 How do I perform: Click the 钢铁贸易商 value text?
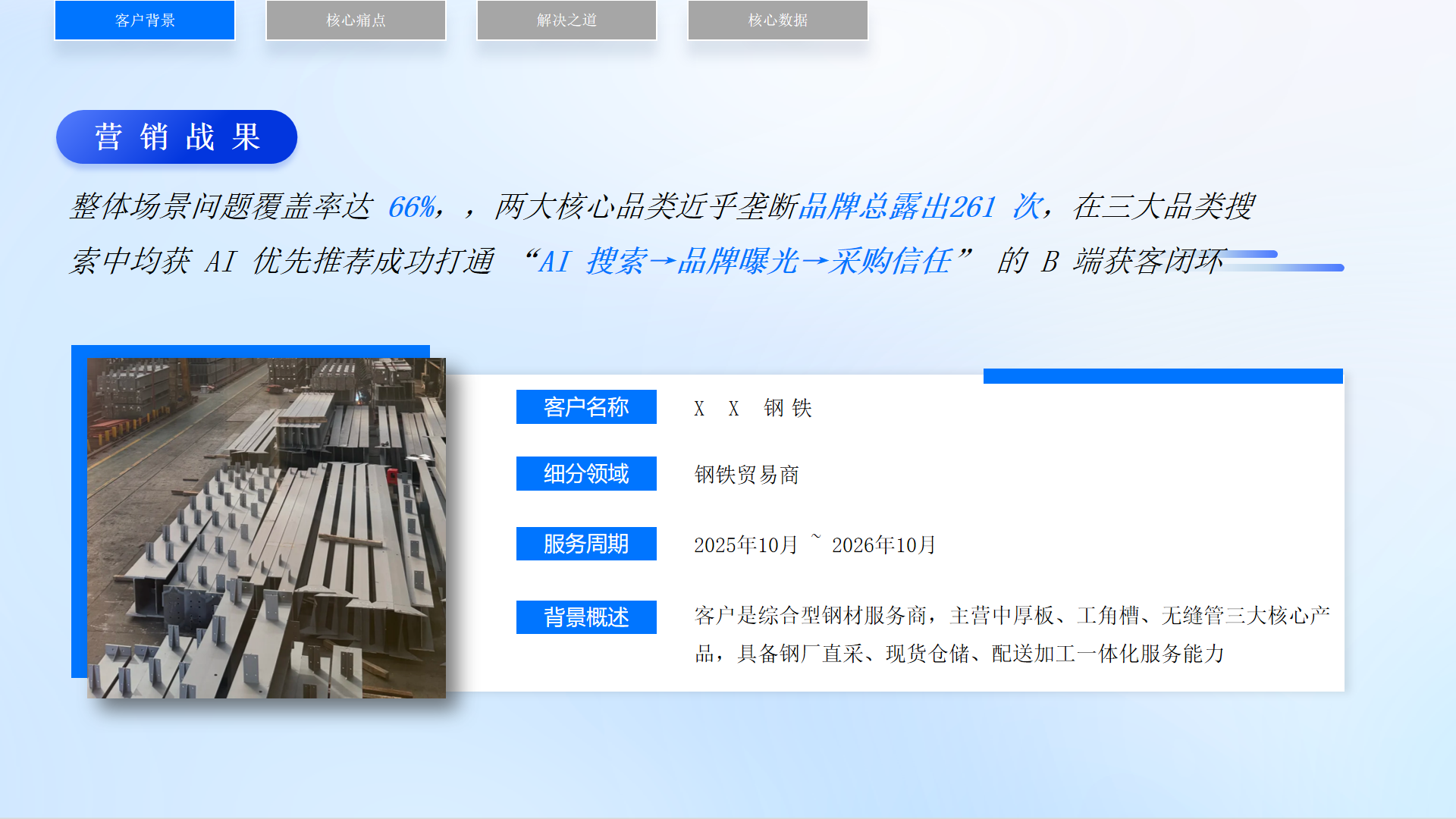[x=747, y=475]
